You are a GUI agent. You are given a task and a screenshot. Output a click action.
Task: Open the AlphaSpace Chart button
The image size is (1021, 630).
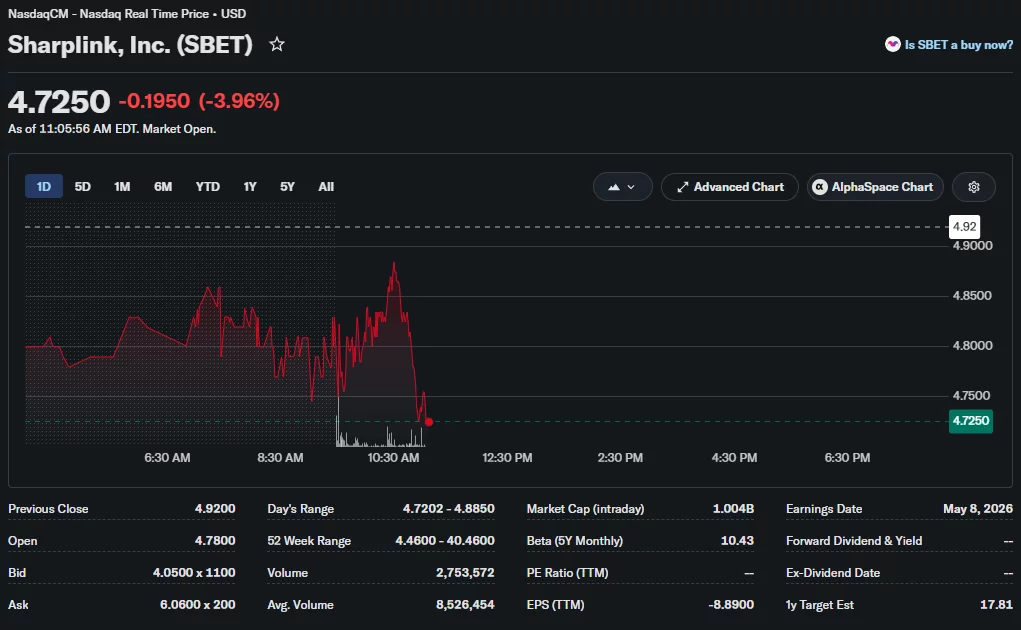(x=875, y=187)
